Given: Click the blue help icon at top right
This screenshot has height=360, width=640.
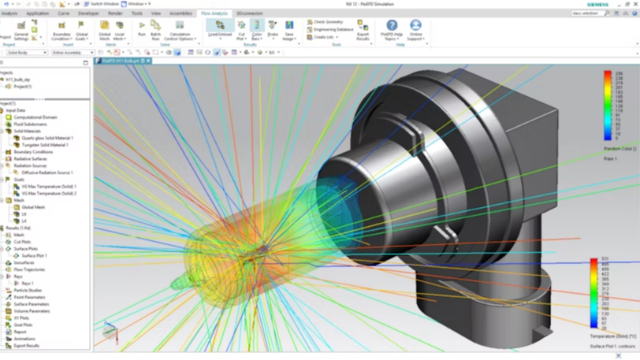Looking at the screenshot, I should click(x=635, y=13).
